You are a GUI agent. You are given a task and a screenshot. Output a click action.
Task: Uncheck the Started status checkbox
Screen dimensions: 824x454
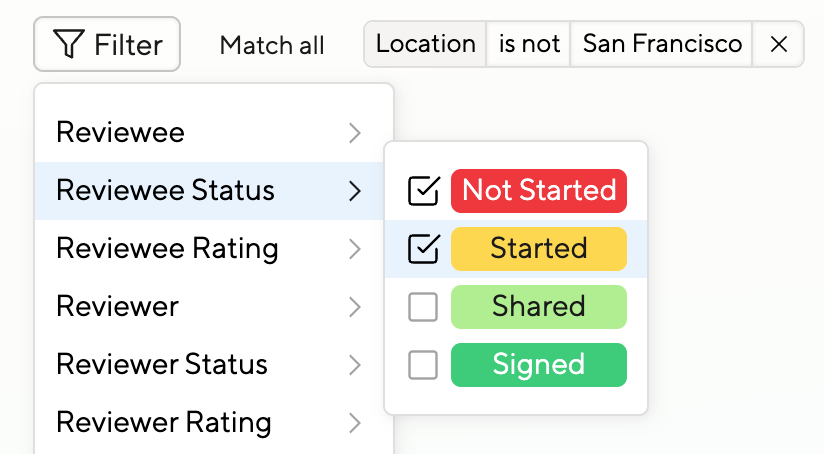click(x=424, y=249)
